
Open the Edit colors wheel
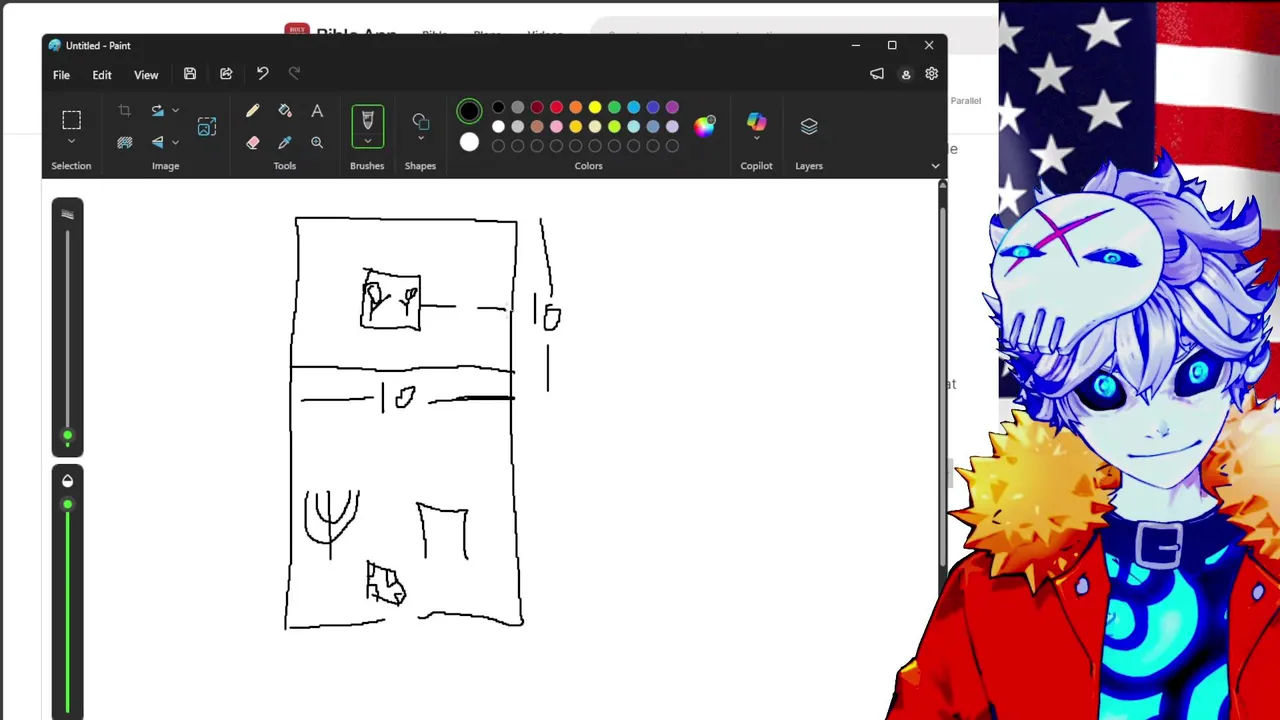pos(705,126)
